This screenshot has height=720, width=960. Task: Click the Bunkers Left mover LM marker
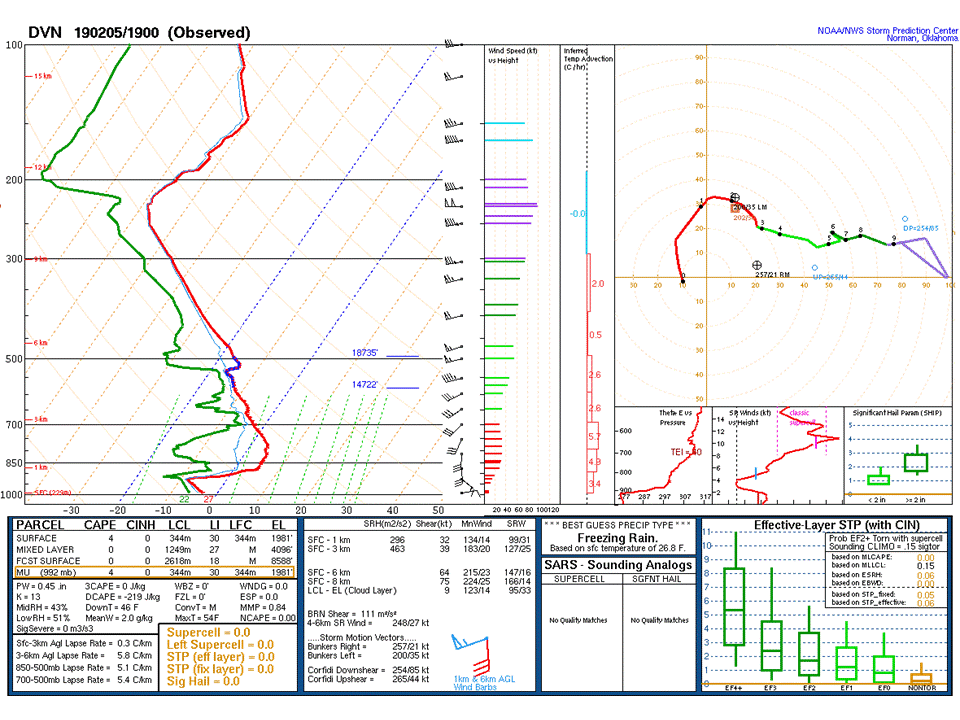point(735,198)
